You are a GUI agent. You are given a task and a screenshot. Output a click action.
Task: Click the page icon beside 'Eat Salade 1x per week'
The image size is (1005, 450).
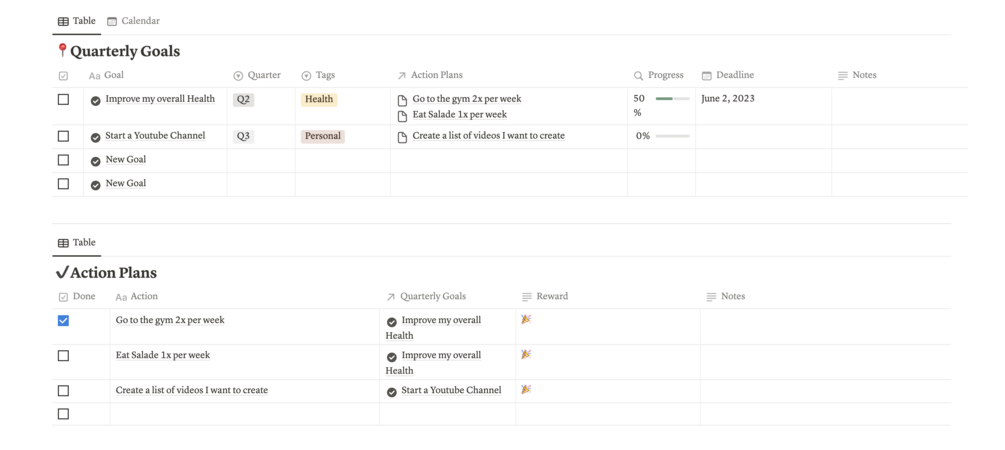402,115
